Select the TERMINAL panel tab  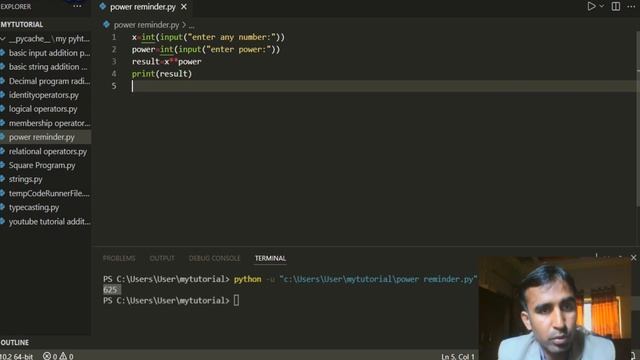click(x=270, y=258)
